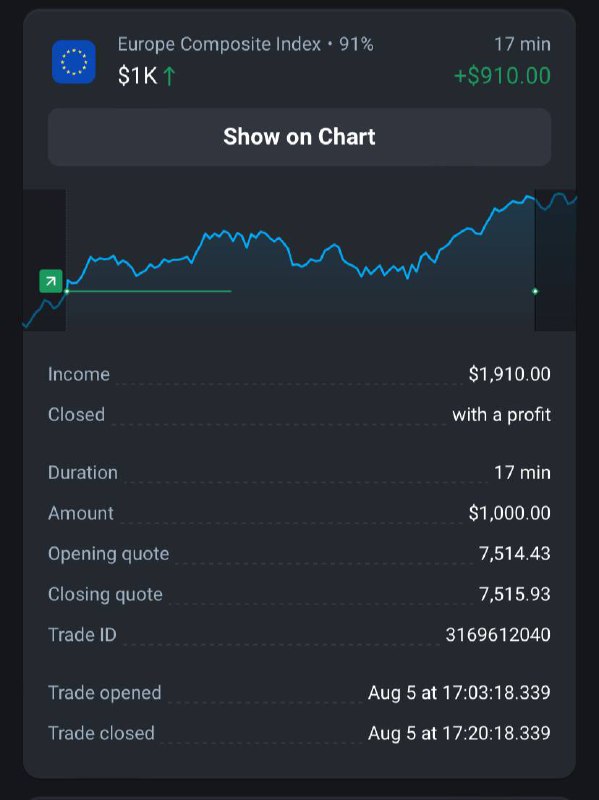
Task: Tap the Trade closed timestamp
Action: 459,733
